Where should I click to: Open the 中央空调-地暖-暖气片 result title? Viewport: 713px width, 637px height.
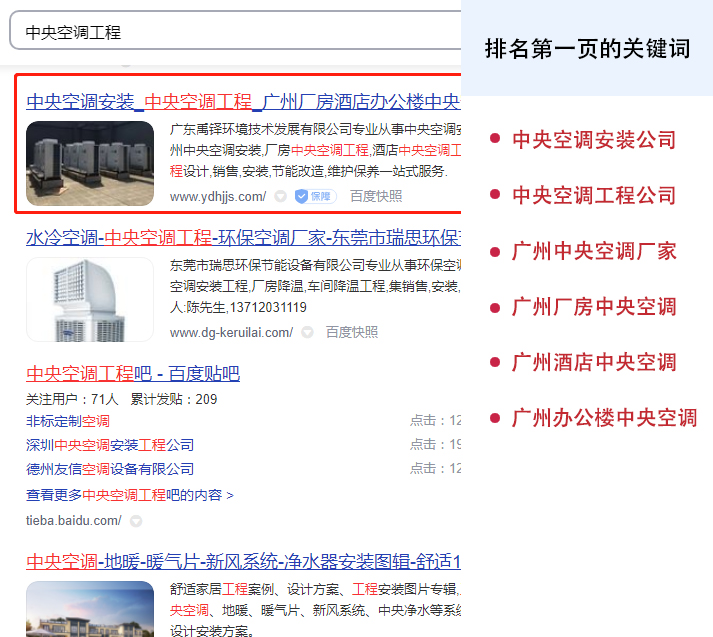(242, 560)
